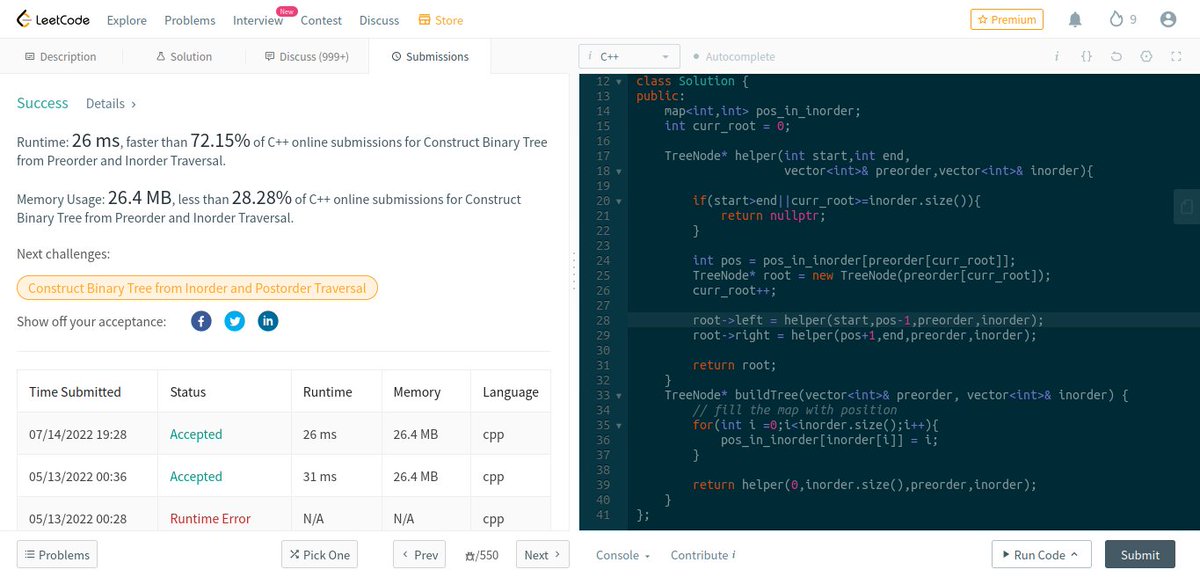Image resolution: width=1200 pixels, height=577 pixels.
Task: Collapse code fold arrow at line 12
Action: pyautogui.click(x=620, y=81)
